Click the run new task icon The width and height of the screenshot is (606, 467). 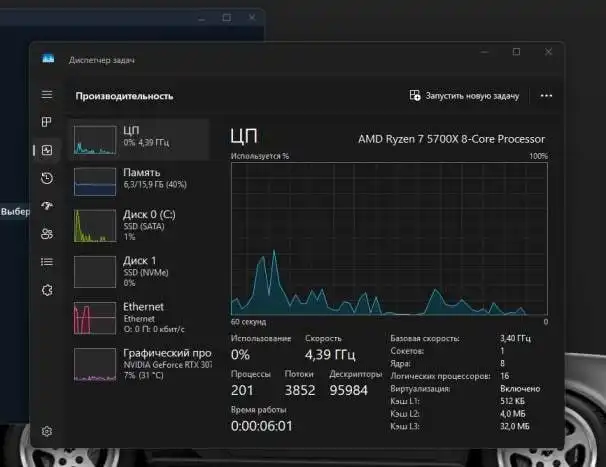(x=415, y=95)
